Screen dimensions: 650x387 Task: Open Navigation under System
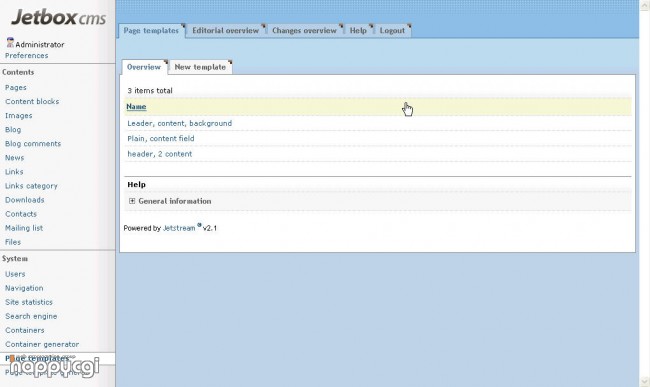[x=24, y=288]
